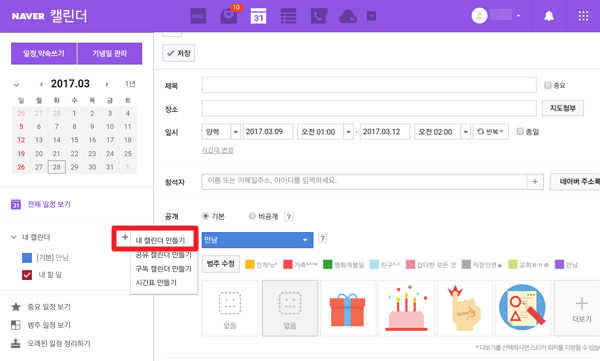Screen dimensions: 600x361
Task: Pick the yellow 친척 category swatch
Action: coord(249,265)
